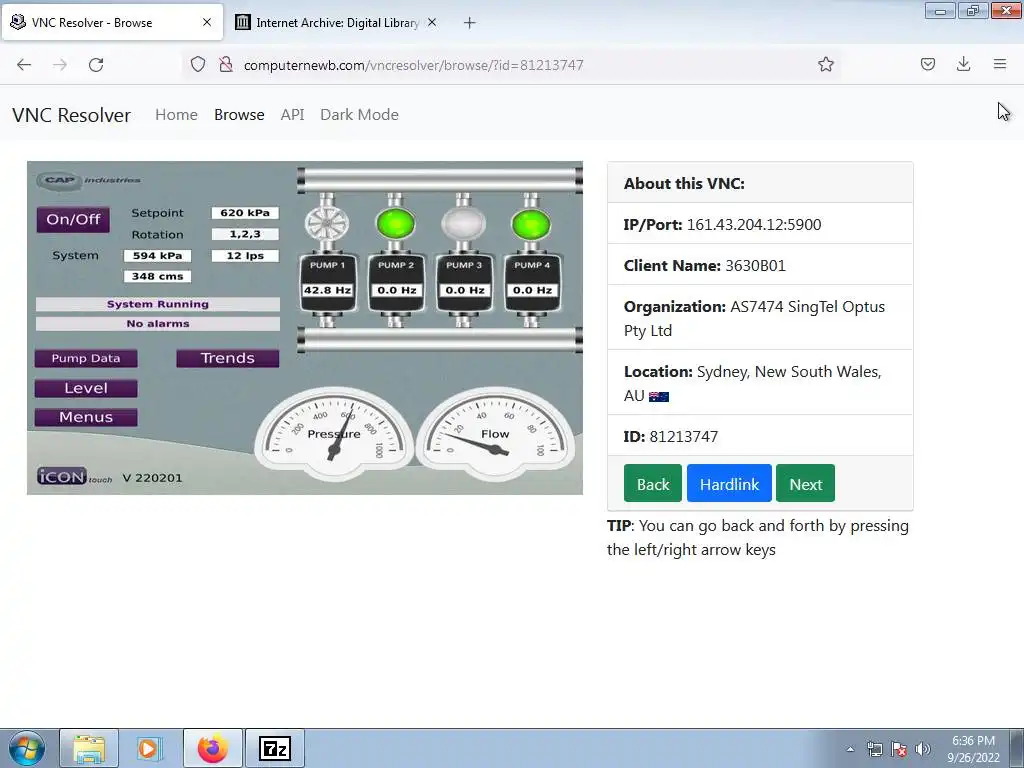1024x768 pixels.
Task: Open Windows Media Player taskbar icon
Action: tap(149, 748)
